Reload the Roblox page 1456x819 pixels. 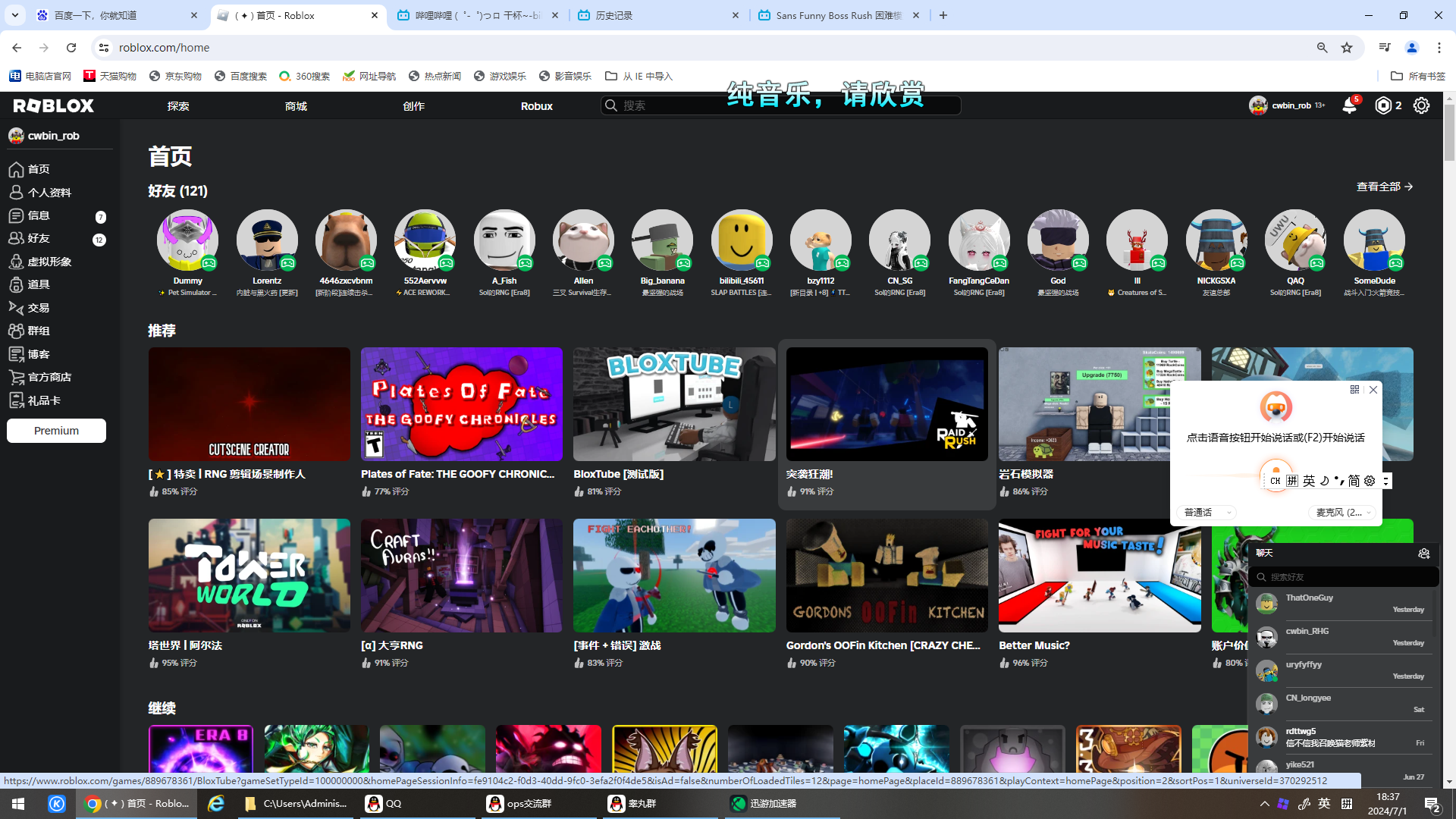point(71,48)
